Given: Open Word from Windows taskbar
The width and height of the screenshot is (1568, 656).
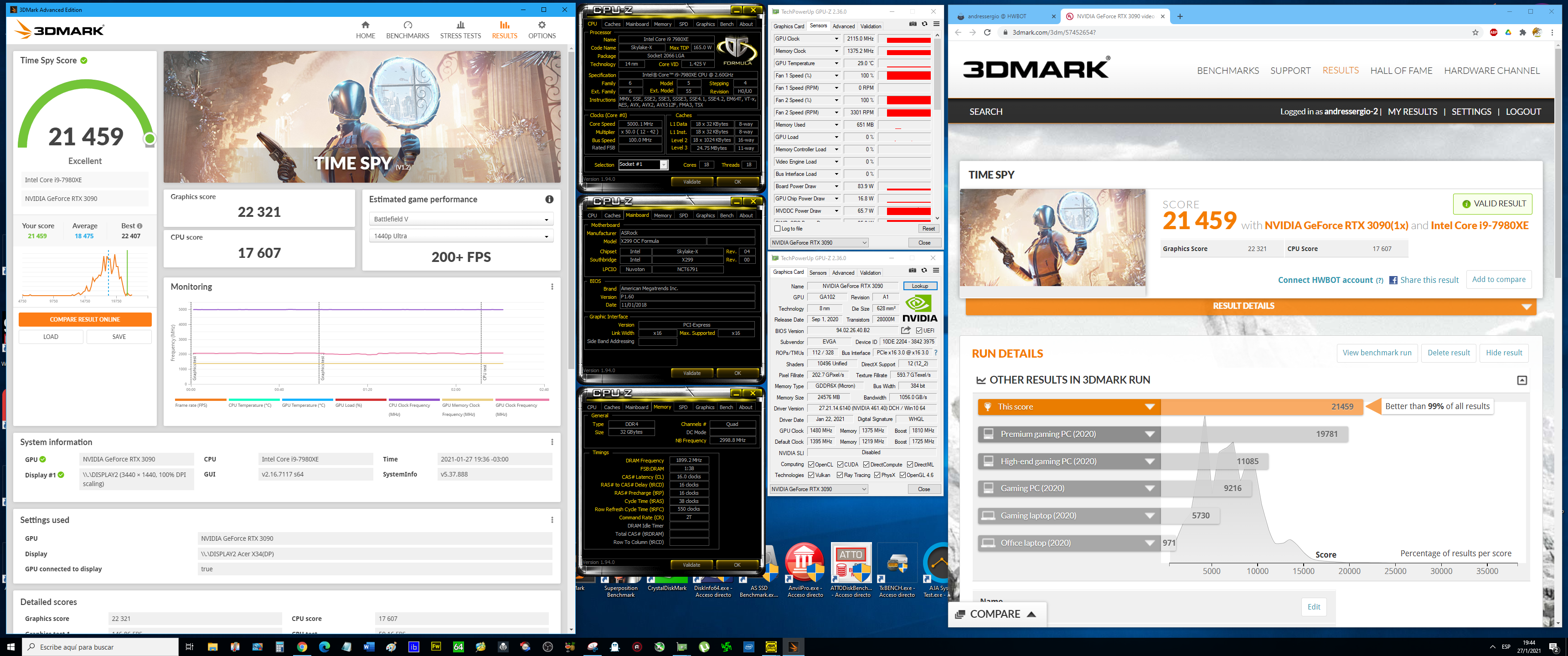Looking at the screenshot, I should [x=369, y=647].
